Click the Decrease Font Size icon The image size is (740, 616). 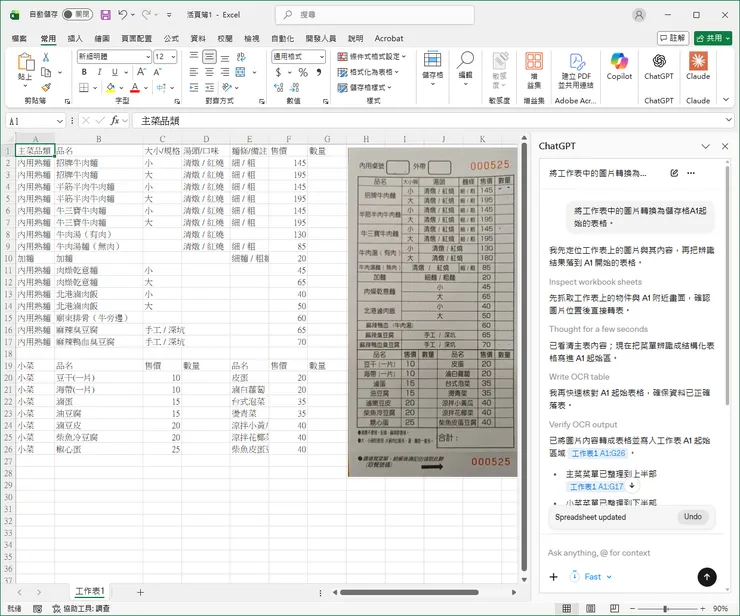(x=158, y=72)
